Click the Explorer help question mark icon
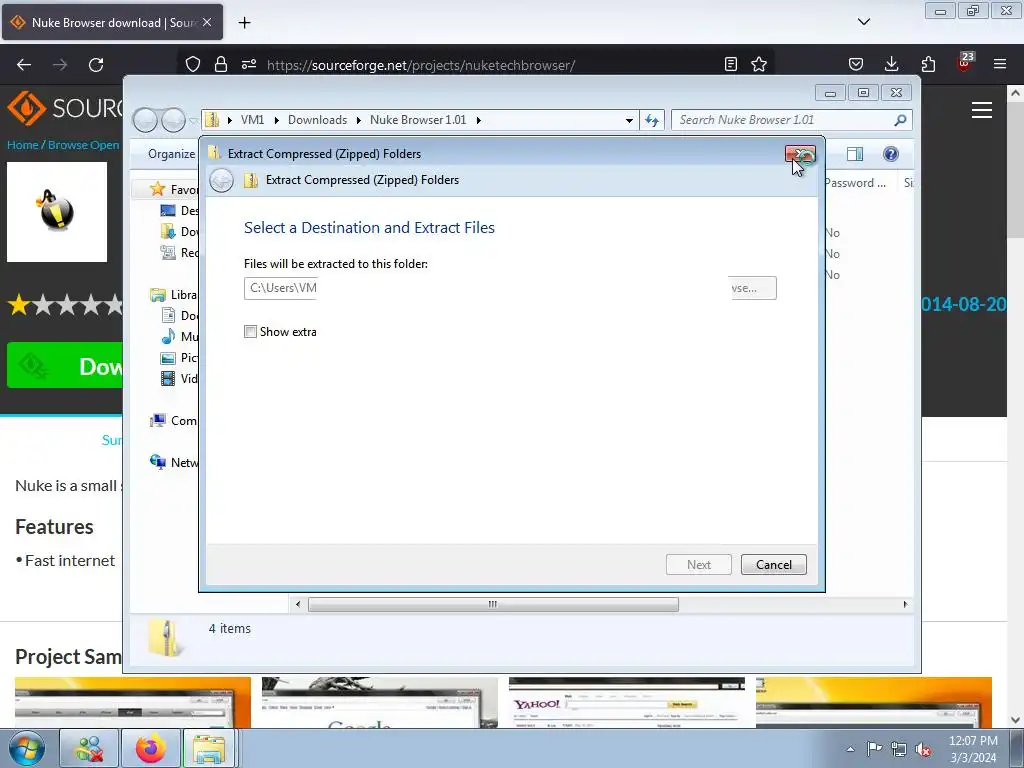This screenshot has width=1024, height=768. pyautogui.click(x=890, y=154)
